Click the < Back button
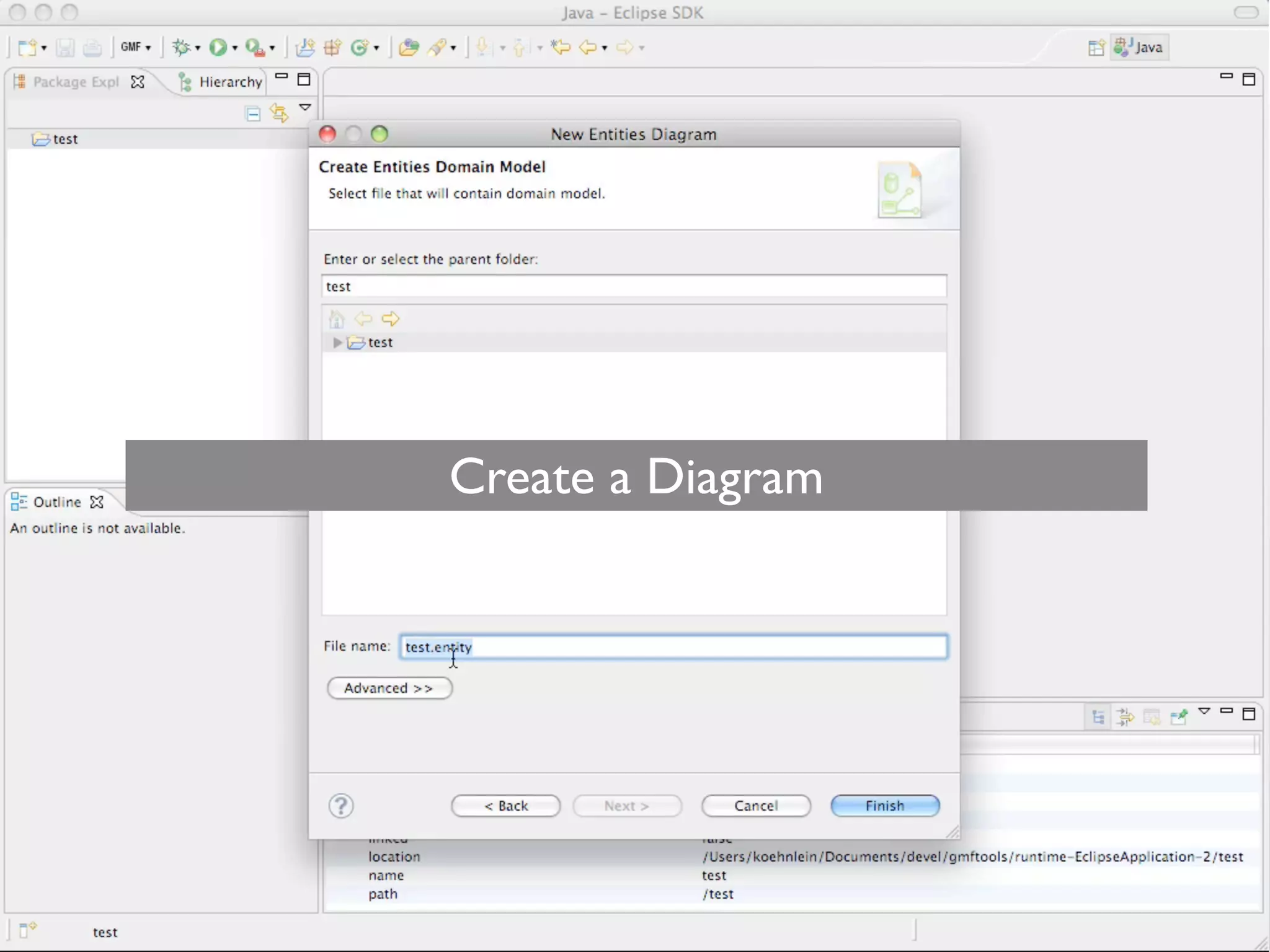1270x952 pixels. tap(505, 806)
